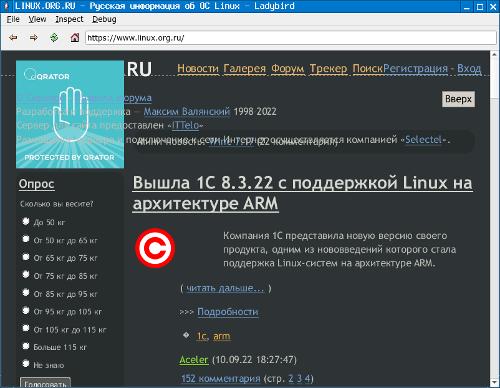Go forward using the right arrow icon

(34, 38)
